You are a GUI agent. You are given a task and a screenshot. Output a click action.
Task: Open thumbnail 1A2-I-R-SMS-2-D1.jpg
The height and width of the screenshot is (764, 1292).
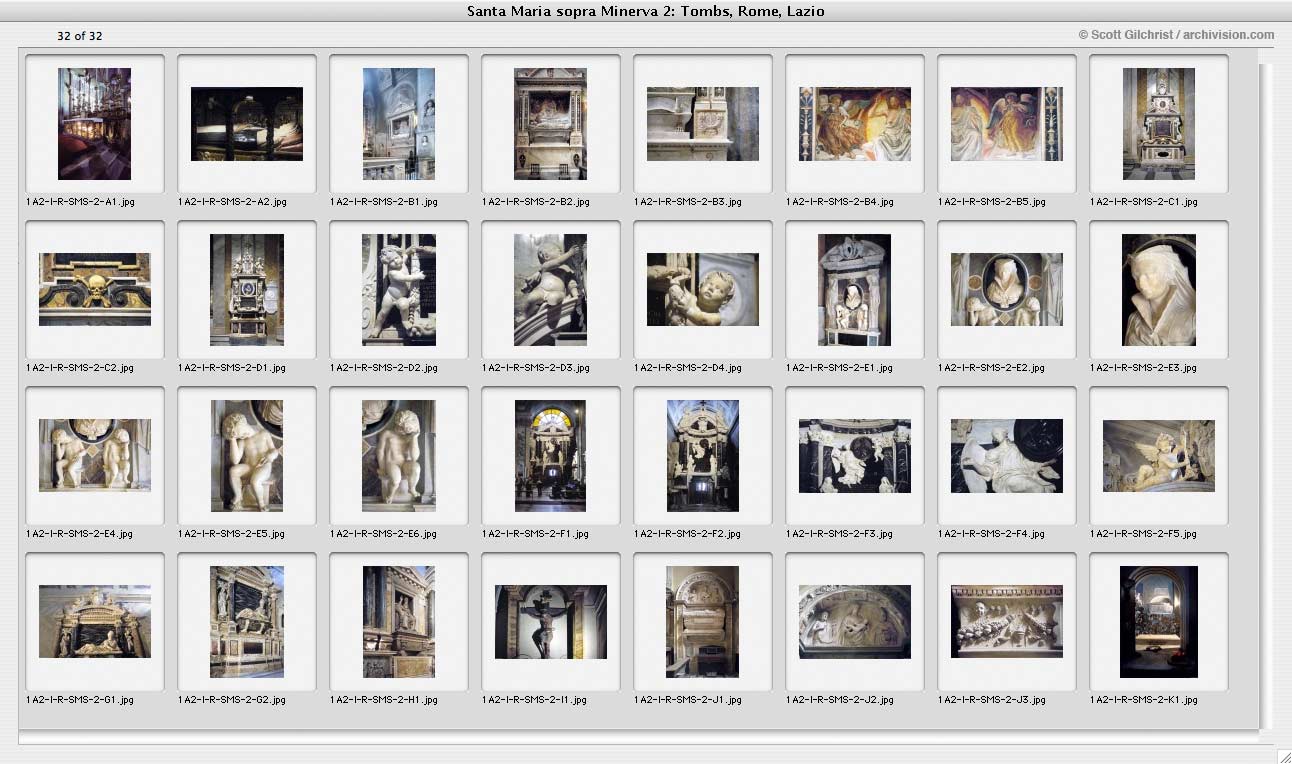tap(247, 290)
